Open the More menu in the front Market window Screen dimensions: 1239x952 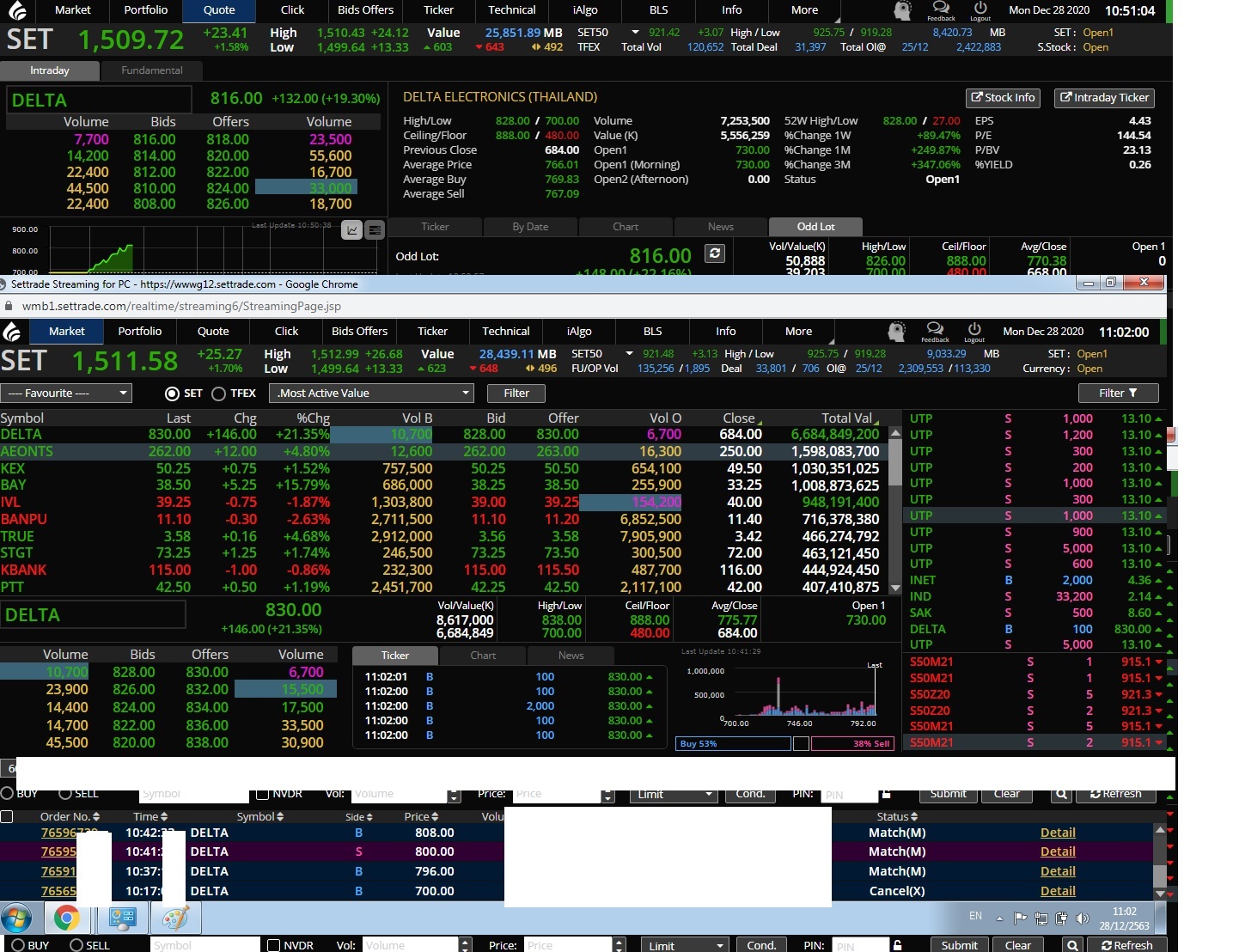point(798,331)
